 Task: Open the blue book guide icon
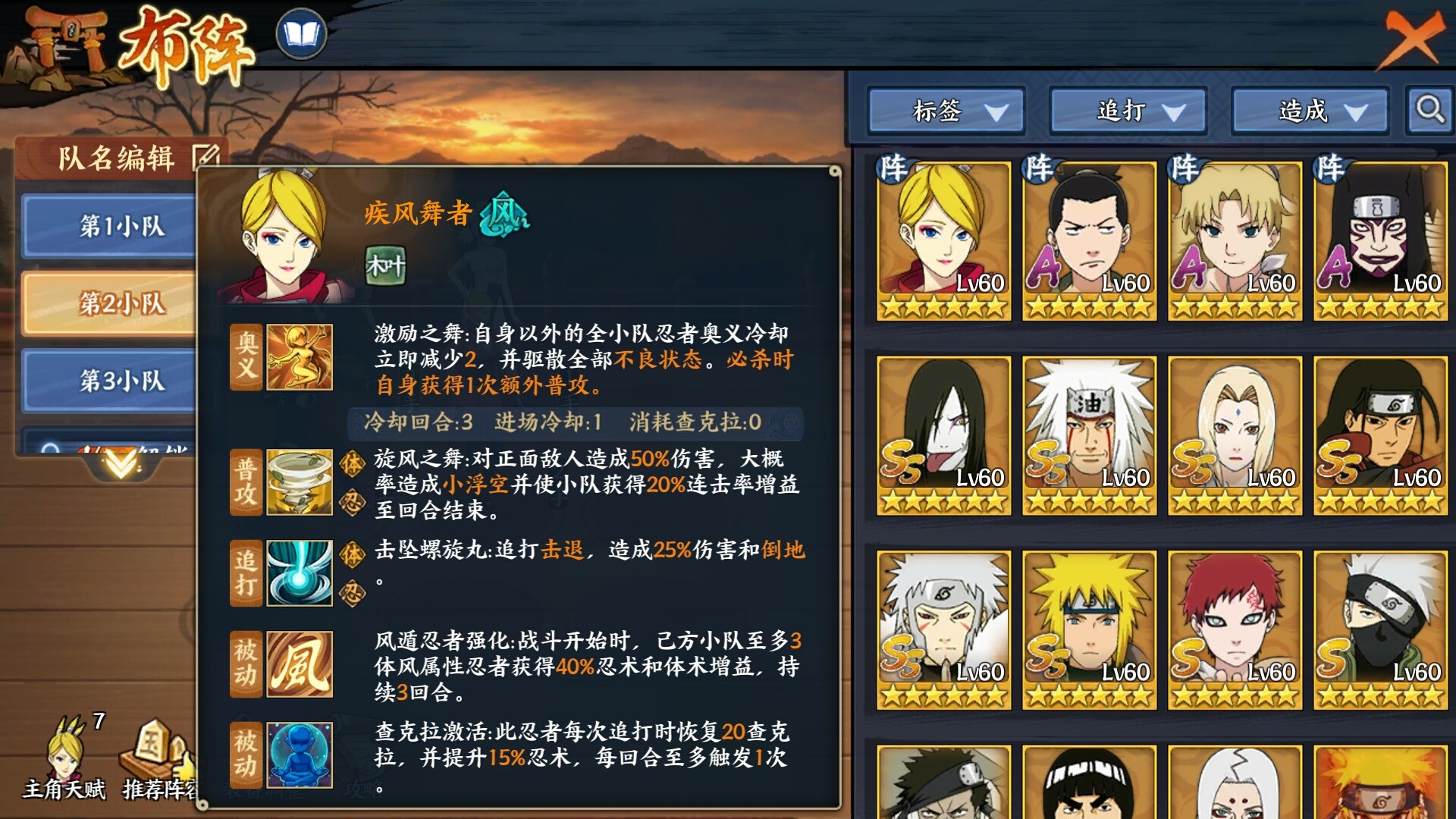(x=301, y=34)
